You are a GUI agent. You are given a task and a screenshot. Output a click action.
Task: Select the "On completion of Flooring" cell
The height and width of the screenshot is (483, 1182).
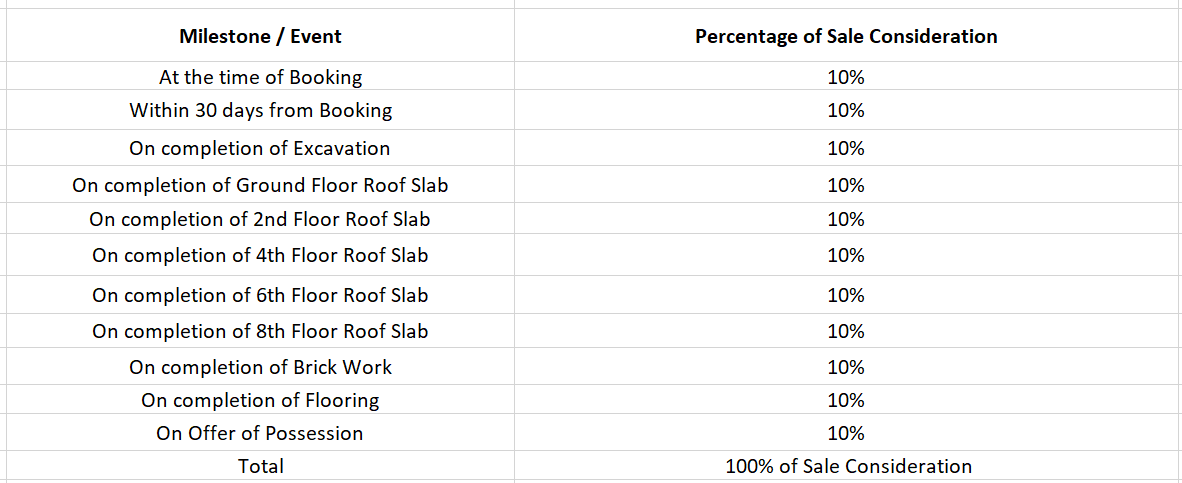[x=260, y=399]
